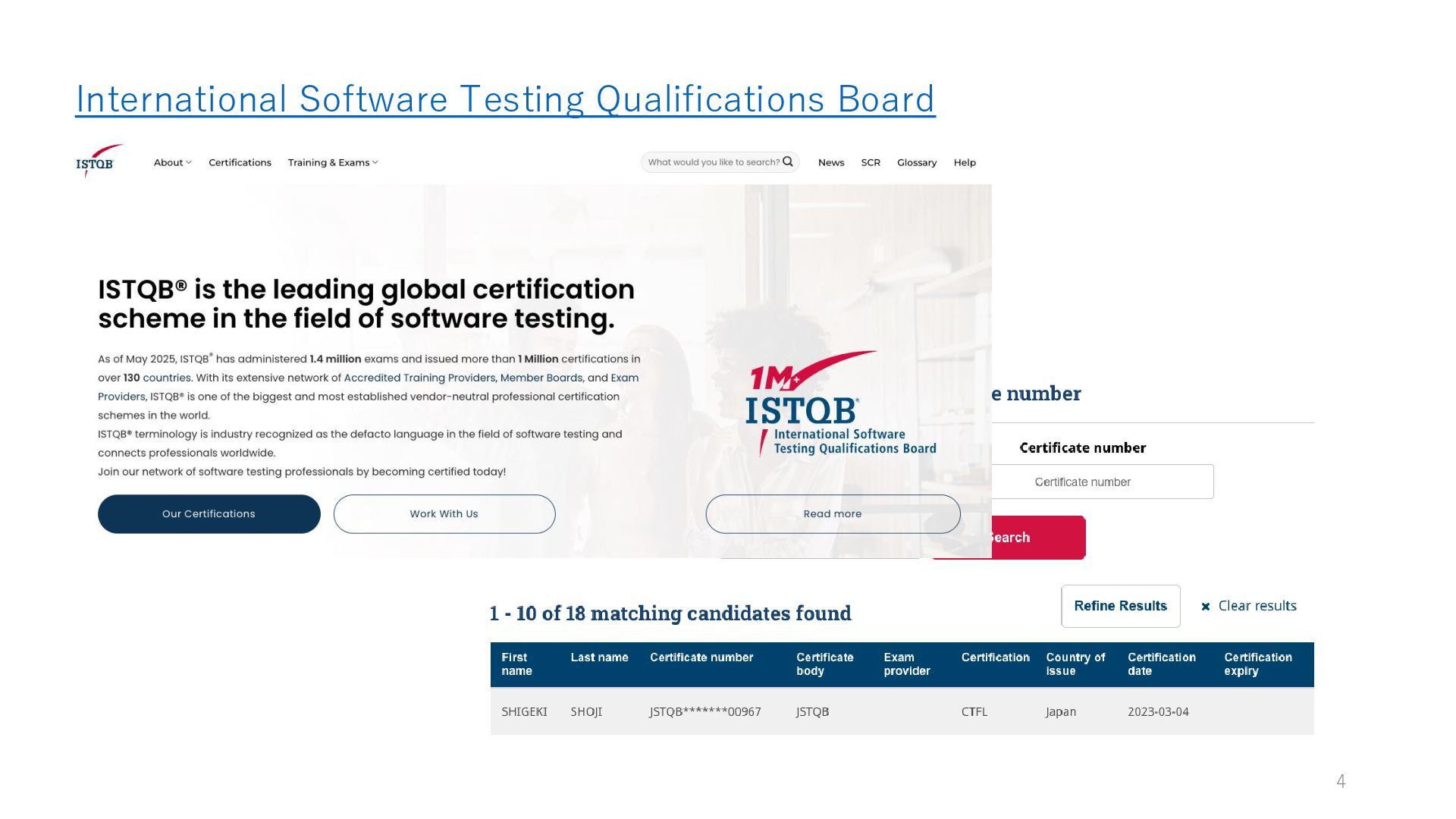Follow the Accredited Training Providers link
This screenshot has width=1456, height=819.
click(419, 378)
